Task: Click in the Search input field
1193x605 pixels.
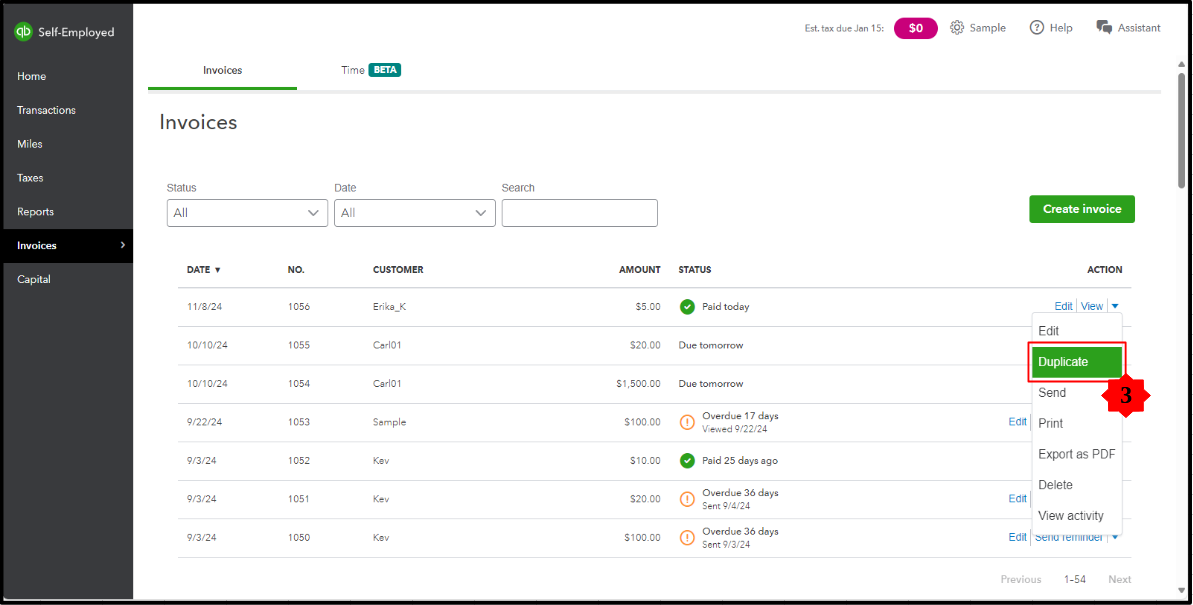Action: (580, 213)
